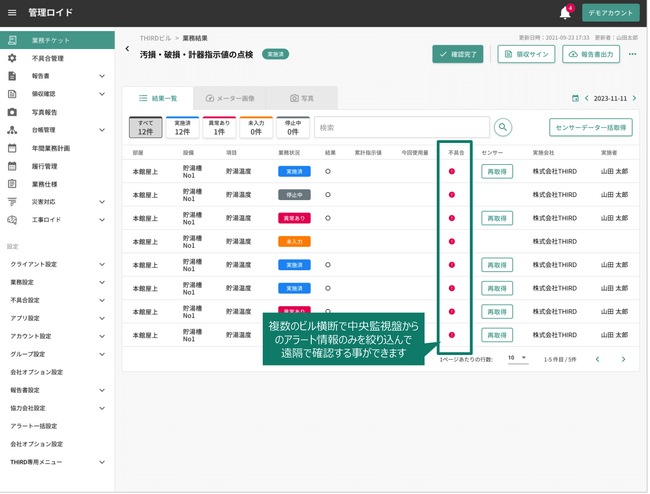Click the 工事ロイド brain icon
Image resolution: width=650 pixels, height=494 pixels.
point(12,220)
